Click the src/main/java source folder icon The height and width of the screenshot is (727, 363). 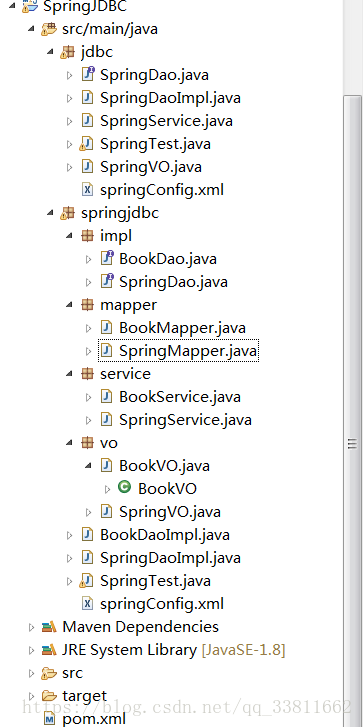point(49,29)
